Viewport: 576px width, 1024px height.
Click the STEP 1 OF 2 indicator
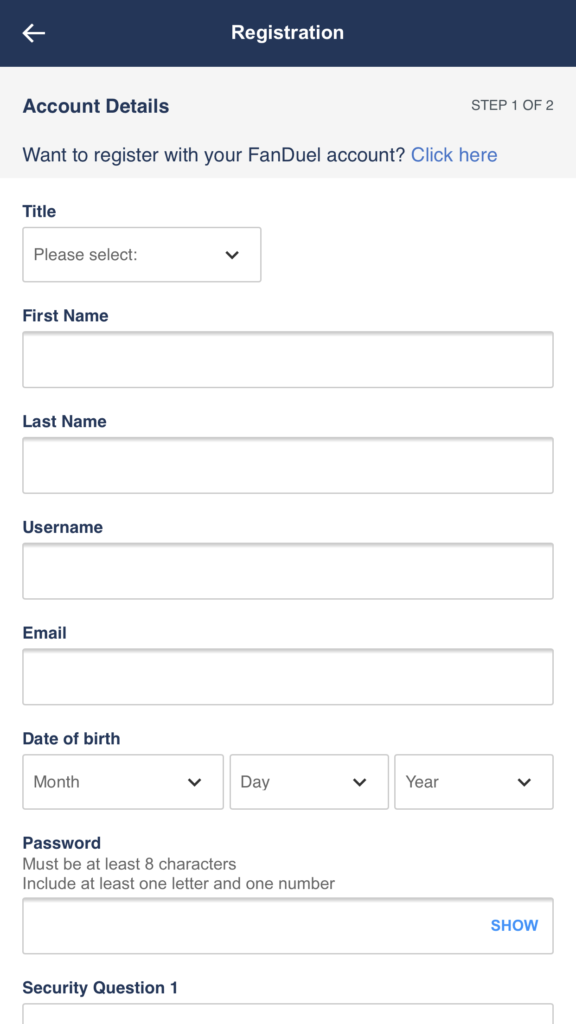pyautogui.click(x=513, y=104)
